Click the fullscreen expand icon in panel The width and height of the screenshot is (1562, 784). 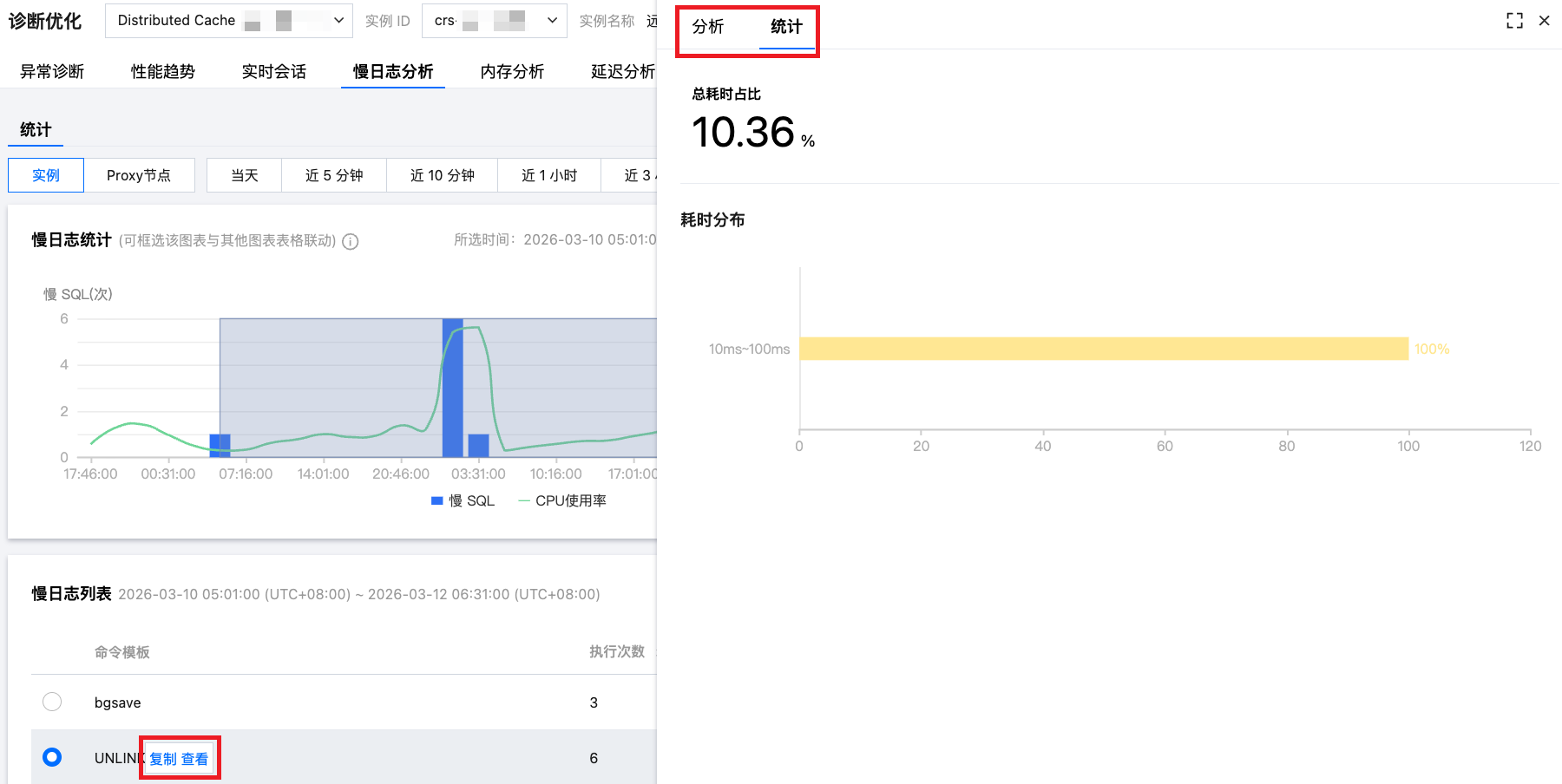pos(1514,21)
